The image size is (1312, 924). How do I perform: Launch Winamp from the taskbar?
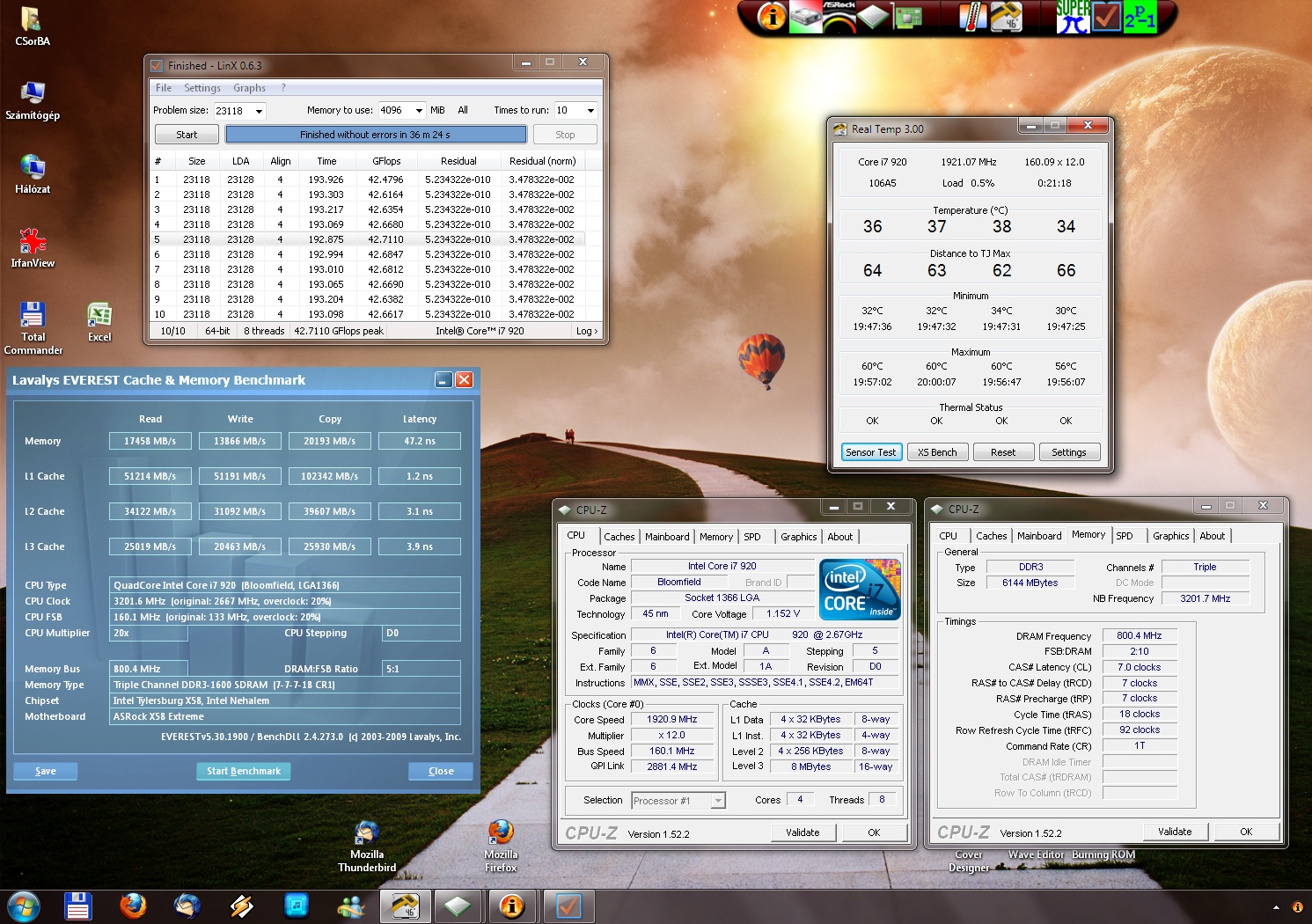click(242, 906)
